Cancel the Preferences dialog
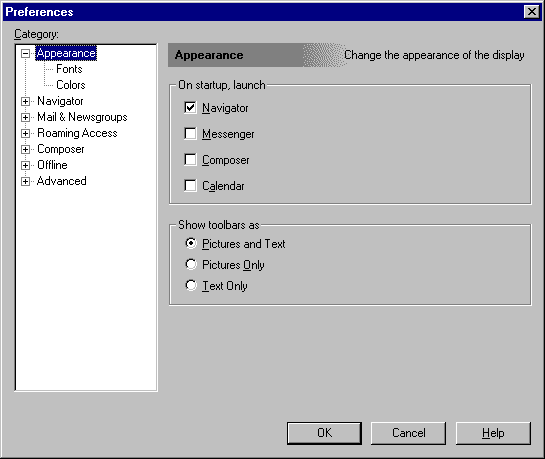545x459 pixels. click(408, 433)
